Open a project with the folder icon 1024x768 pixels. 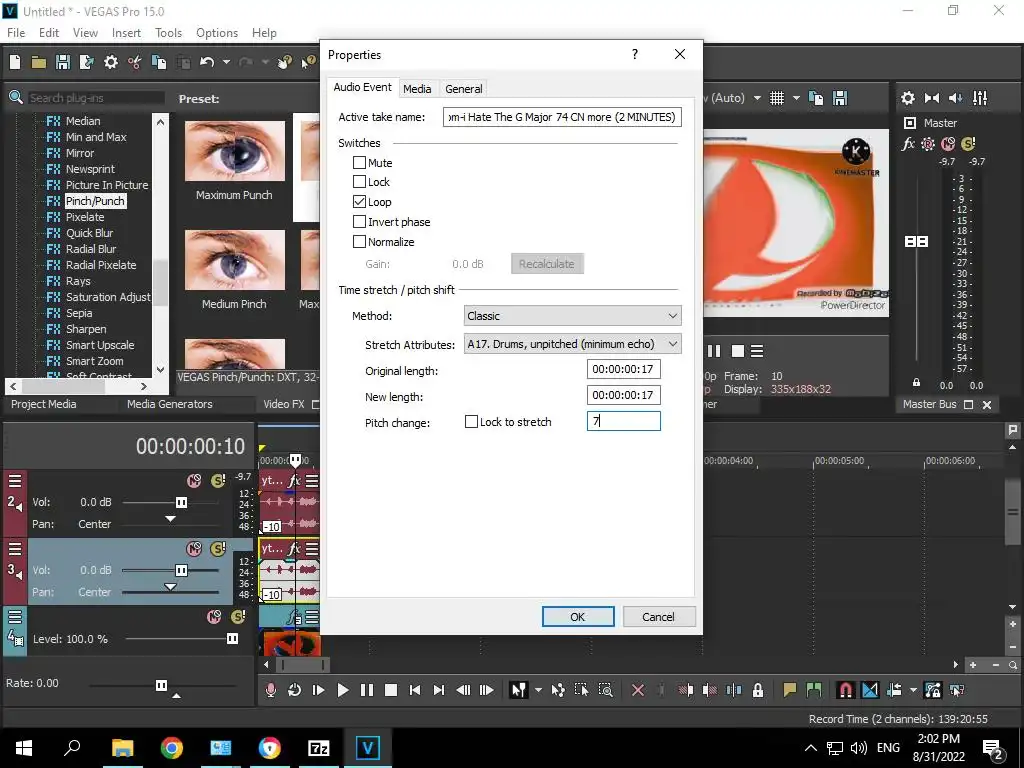[39, 62]
